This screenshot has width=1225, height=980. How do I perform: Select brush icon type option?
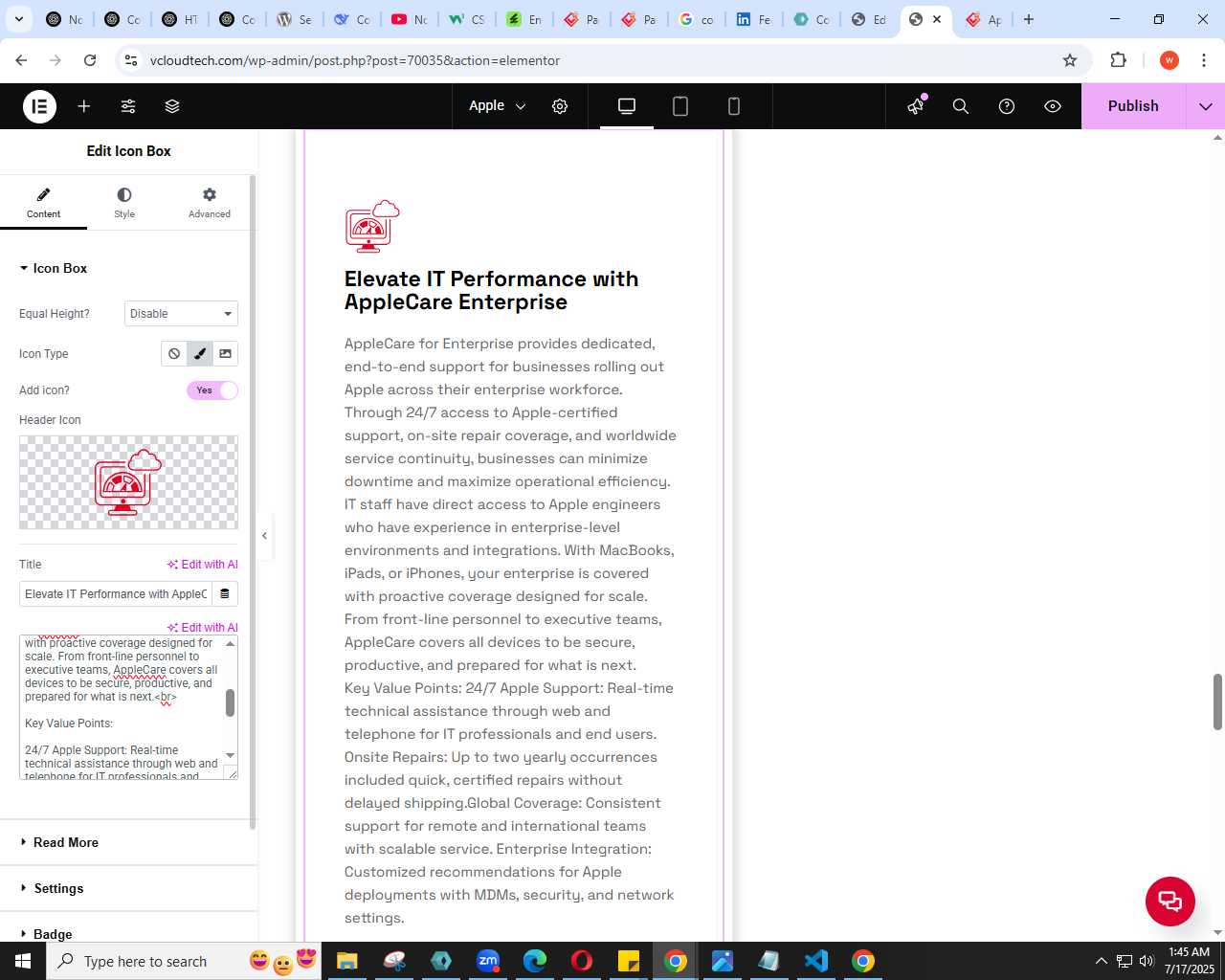200,354
